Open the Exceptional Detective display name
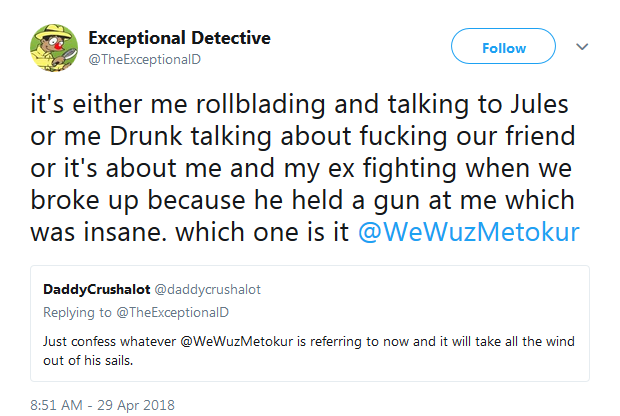Image resolution: width=620 pixels, height=416 pixels. point(179,38)
